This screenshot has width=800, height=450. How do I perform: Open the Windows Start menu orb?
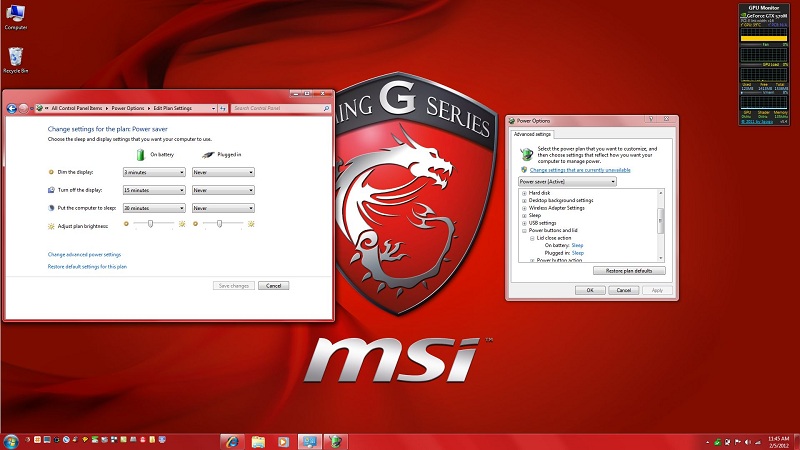(10, 441)
